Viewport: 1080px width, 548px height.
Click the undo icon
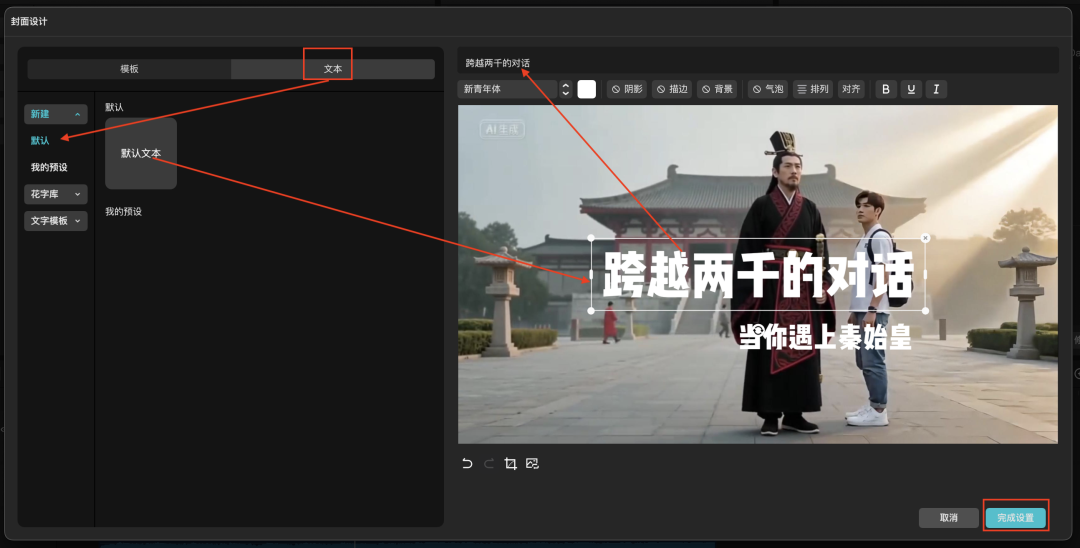[x=467, y=463]
